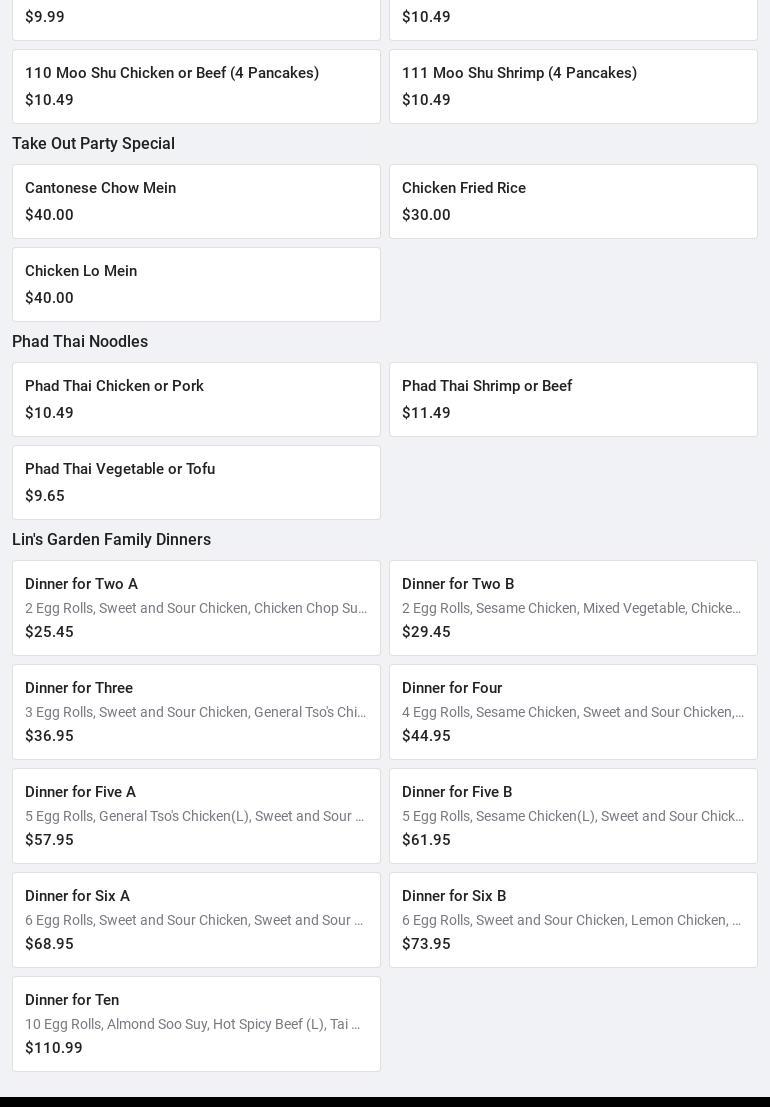Select Cantonese Chow Mein party special

[x=196, y=201]
